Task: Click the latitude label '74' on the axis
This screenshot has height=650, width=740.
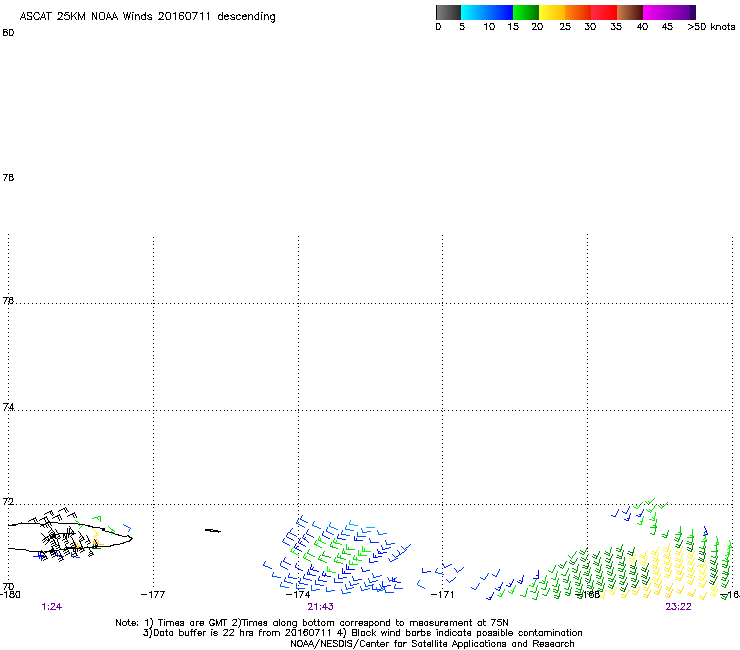Action: [8, 407]
